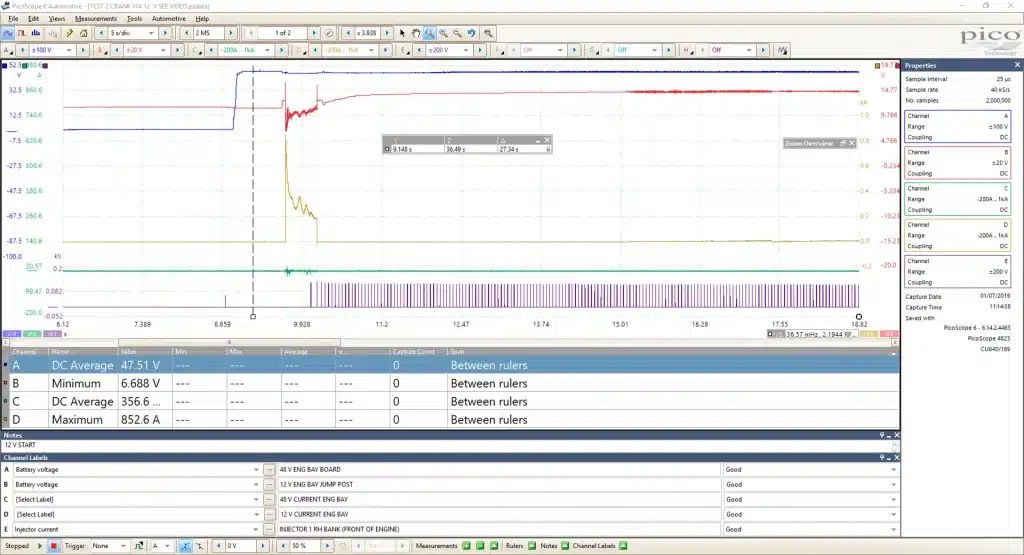Click the home setup icon
The image size is (1024, 555).
(84, 33)
